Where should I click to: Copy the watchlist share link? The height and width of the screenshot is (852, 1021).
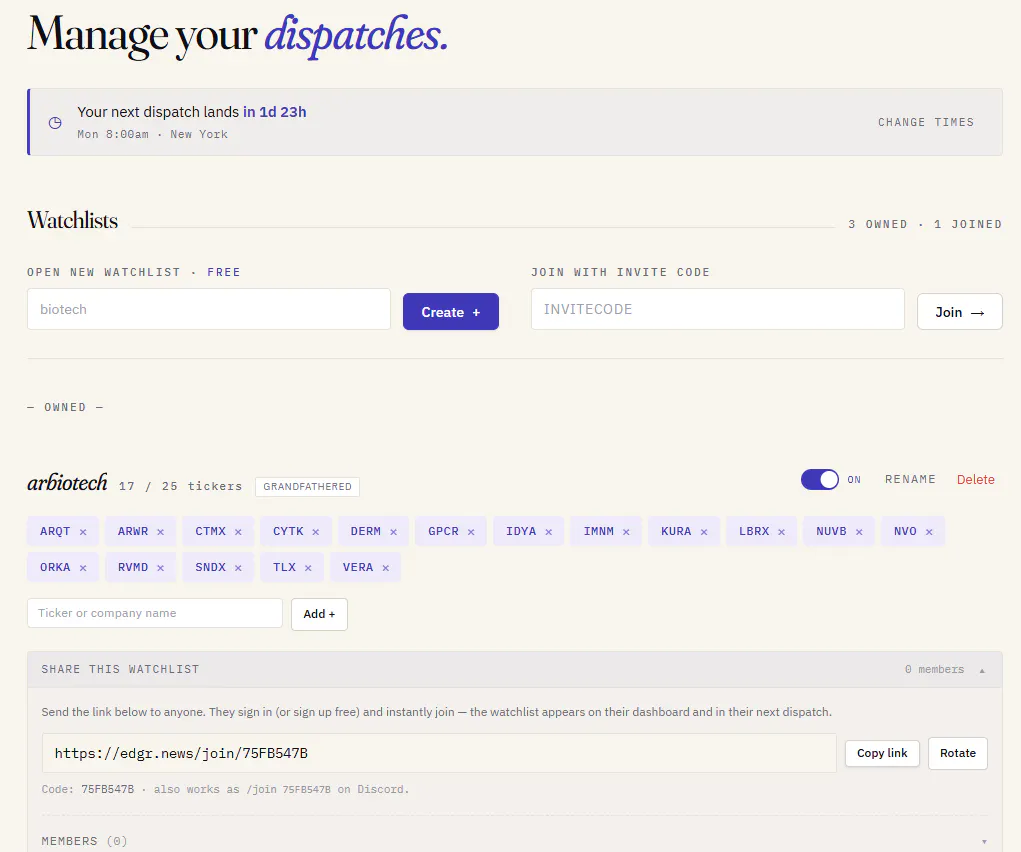click(882, 753)
